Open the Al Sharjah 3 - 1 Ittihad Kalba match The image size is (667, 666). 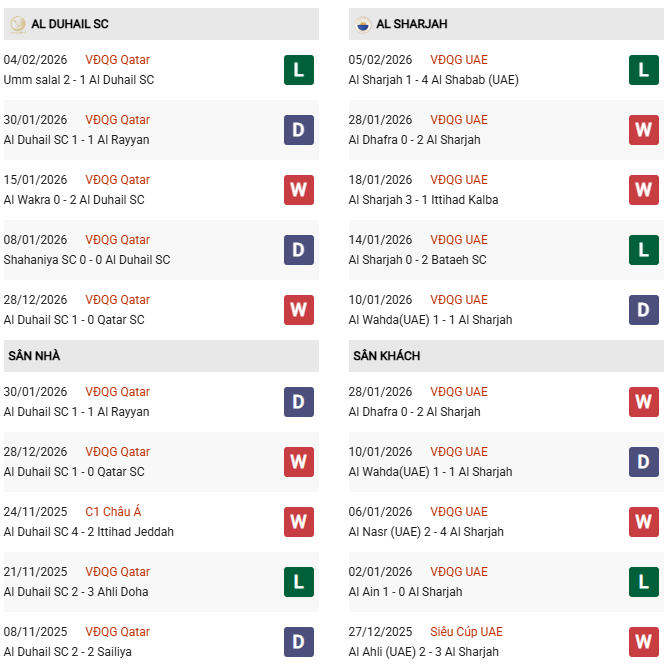(423, 200)
